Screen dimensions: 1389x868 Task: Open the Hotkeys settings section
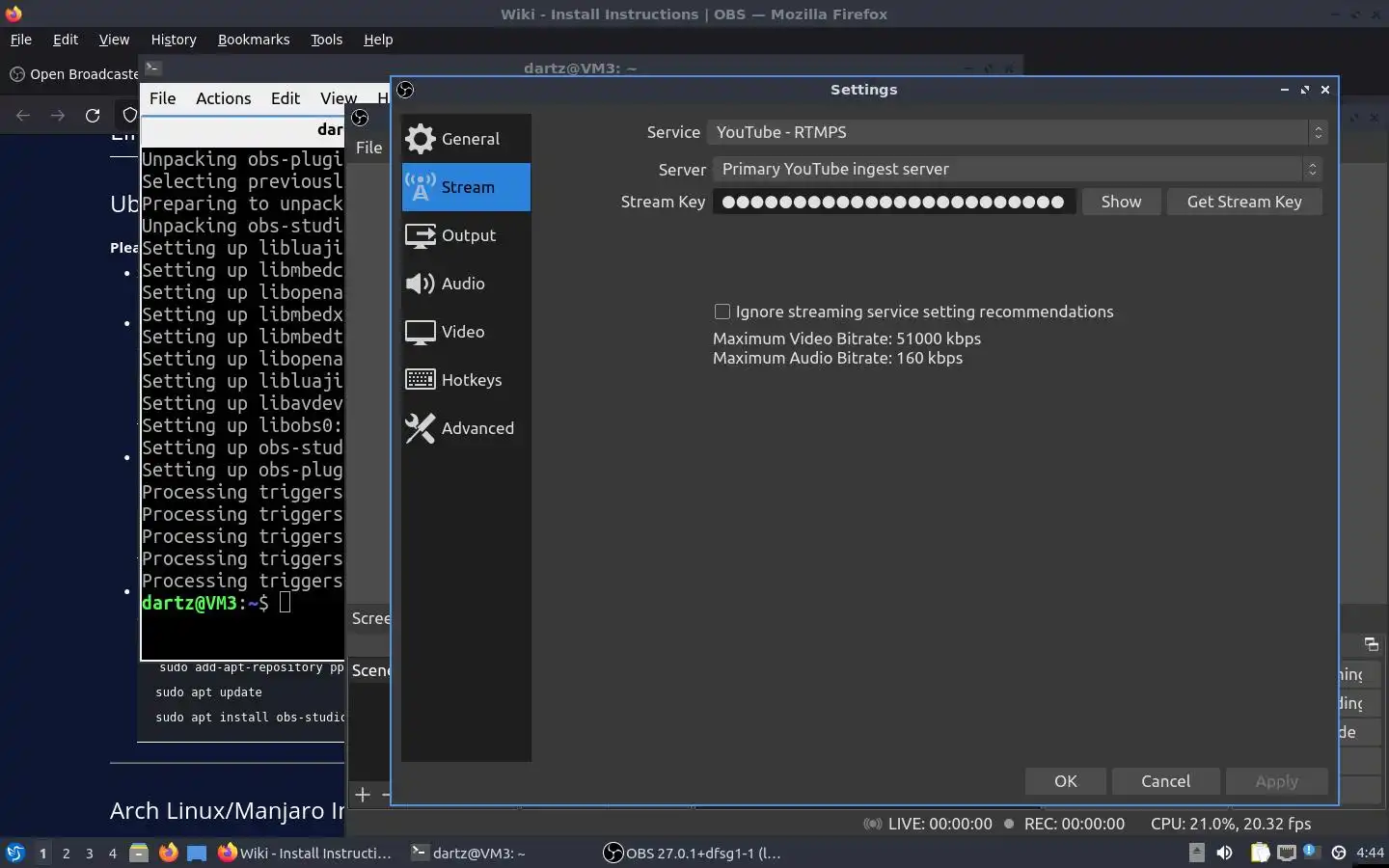coord(466,380)
